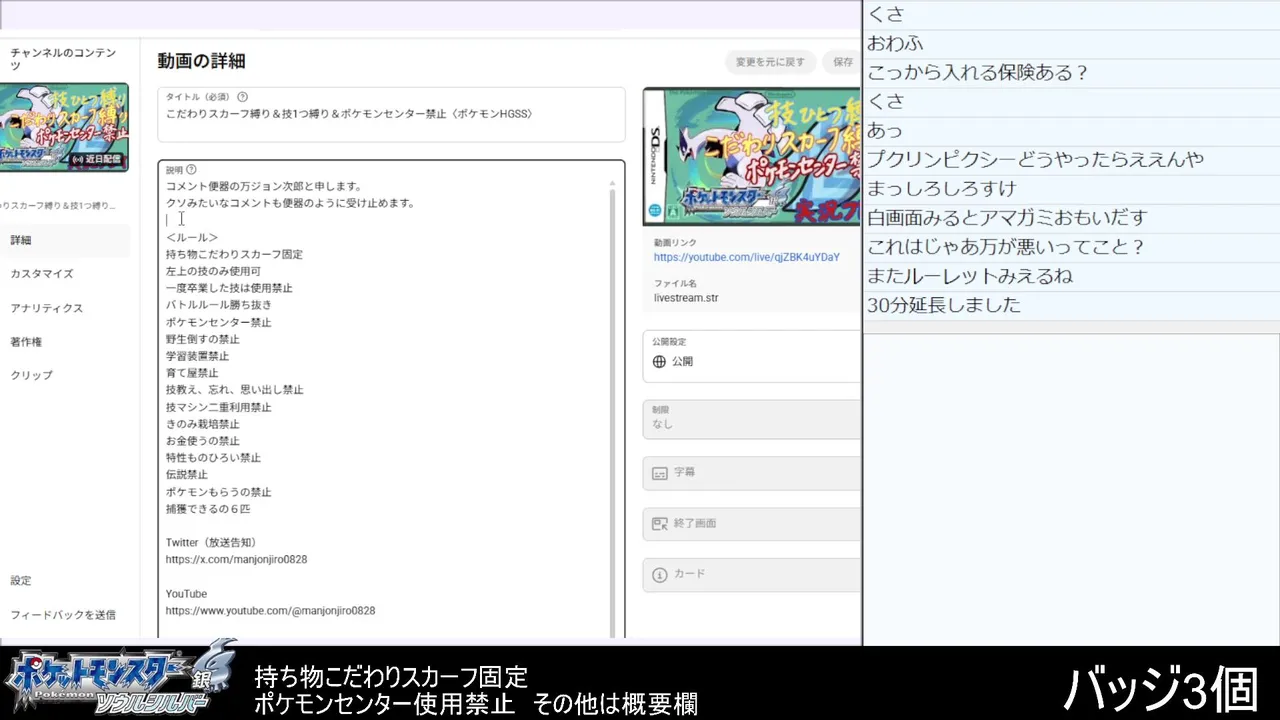Open the 詳細 tab in sidebar

[x=65, y=240]
